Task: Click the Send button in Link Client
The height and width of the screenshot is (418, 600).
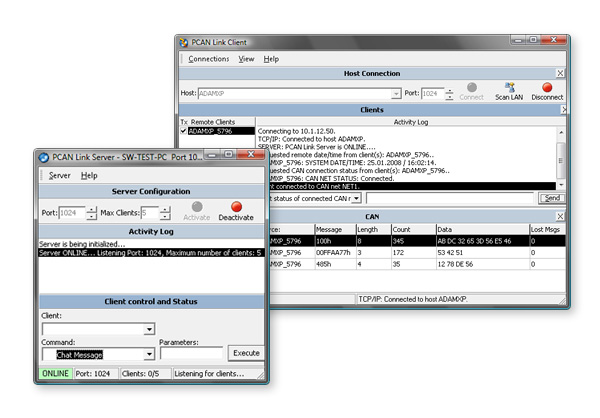Action: click(x=552, y=198)
